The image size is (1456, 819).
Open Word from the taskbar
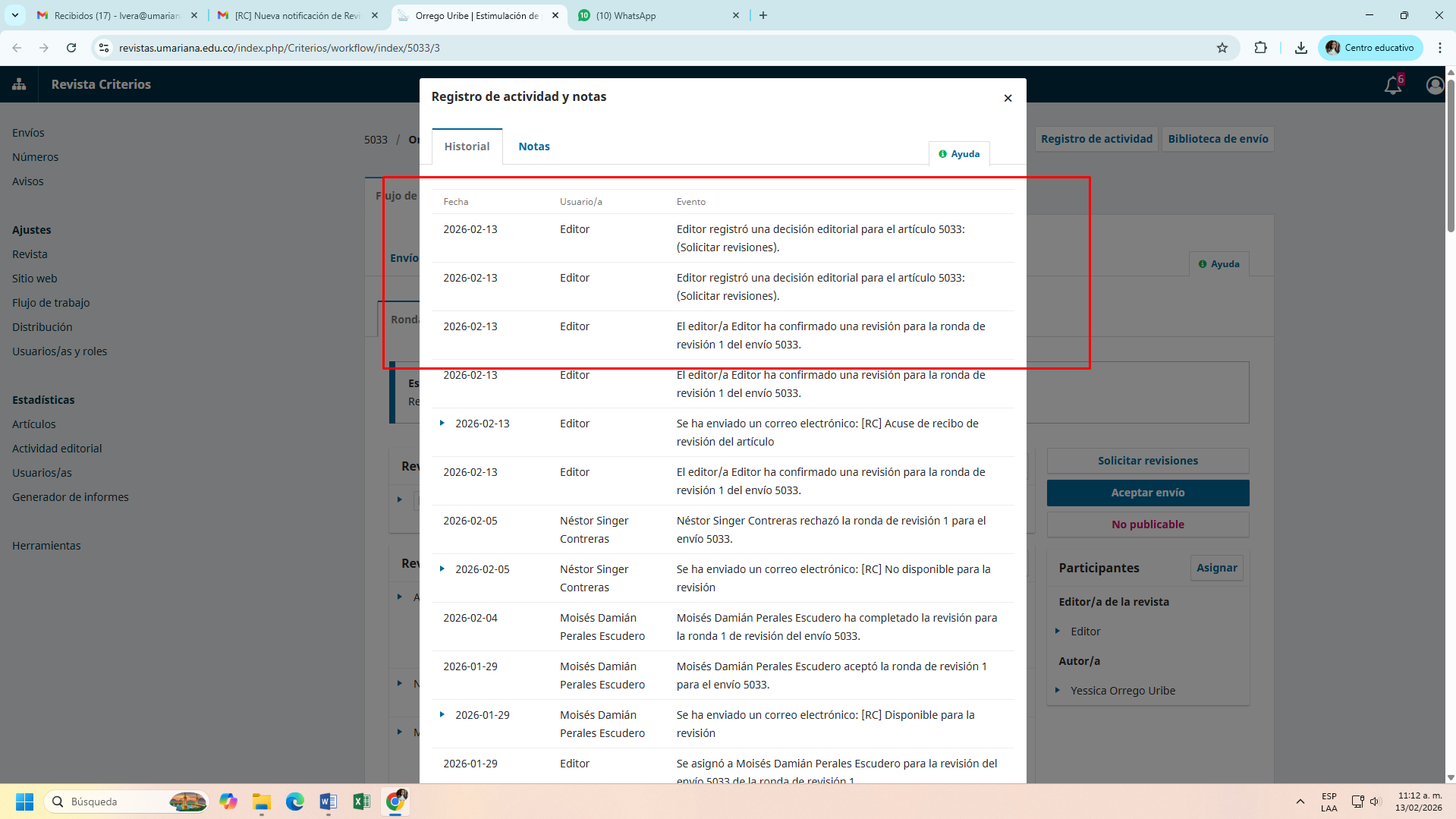pos(328,802)
